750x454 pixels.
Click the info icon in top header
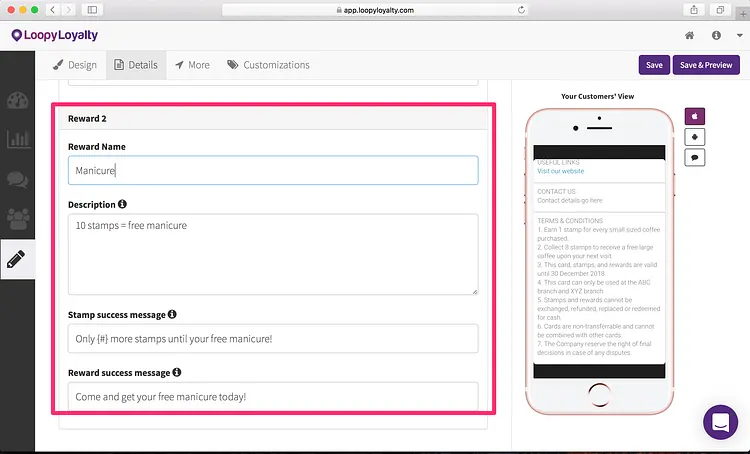pyautogui.click(x=716, y=35)
